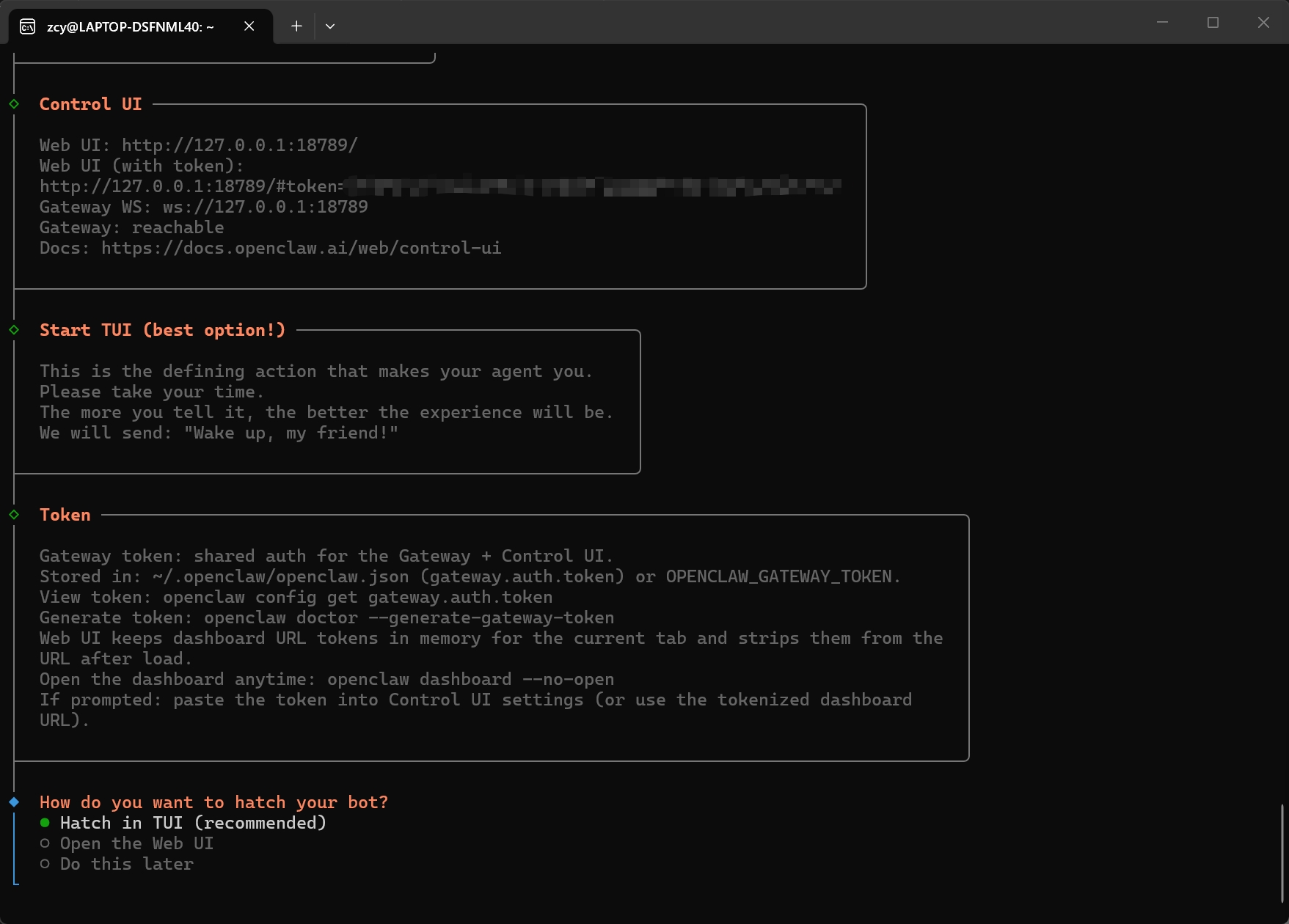Click the tokenized Web UI URL
The width and height of the screenshot is (1289, 924).
440,186
